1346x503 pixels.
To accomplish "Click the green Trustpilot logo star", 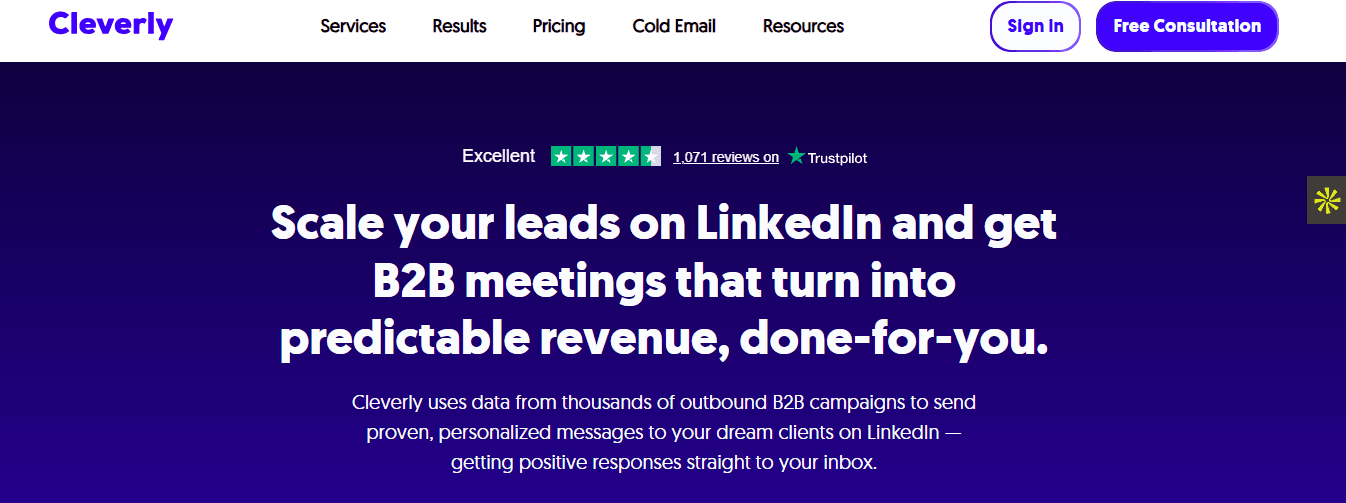I will point(796,156).
